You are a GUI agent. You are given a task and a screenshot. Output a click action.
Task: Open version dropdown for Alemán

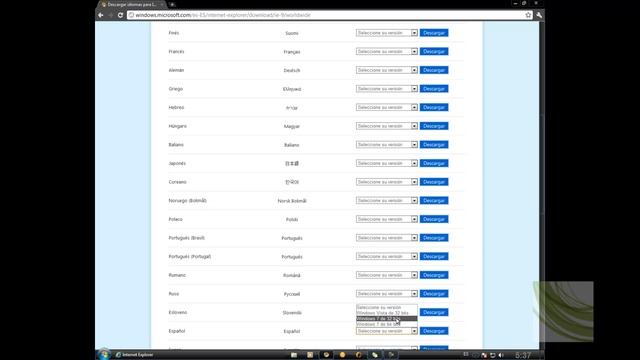click(387, 70)
